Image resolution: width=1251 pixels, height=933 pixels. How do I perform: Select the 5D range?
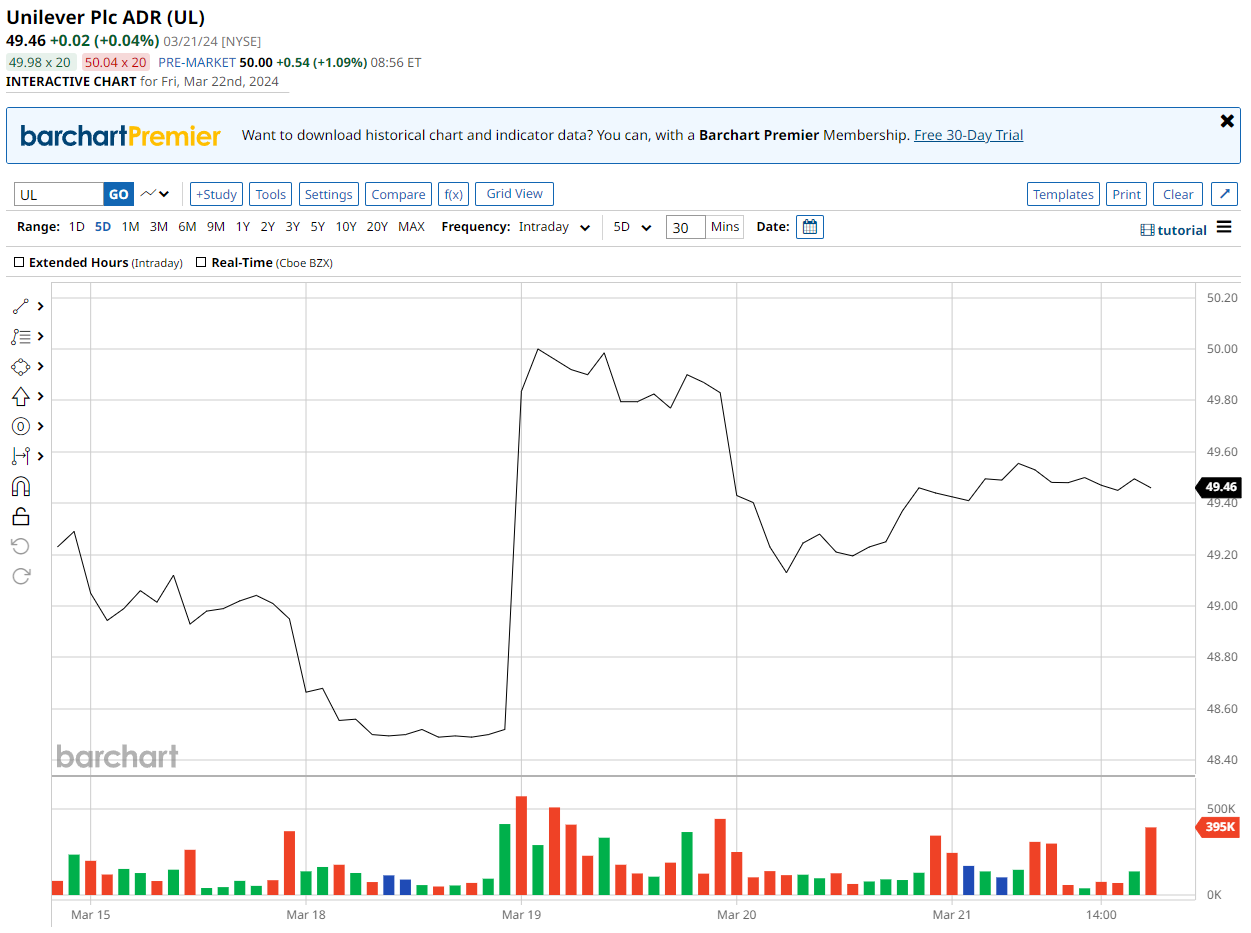pyautogui.click(x=103, y=227)
